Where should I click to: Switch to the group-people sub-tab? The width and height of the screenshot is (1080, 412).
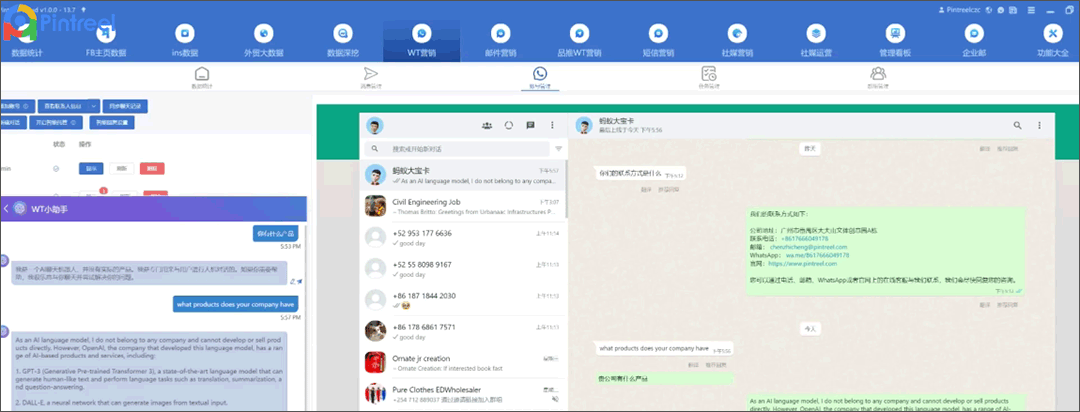pyautogui.click(x=878, y=78)
